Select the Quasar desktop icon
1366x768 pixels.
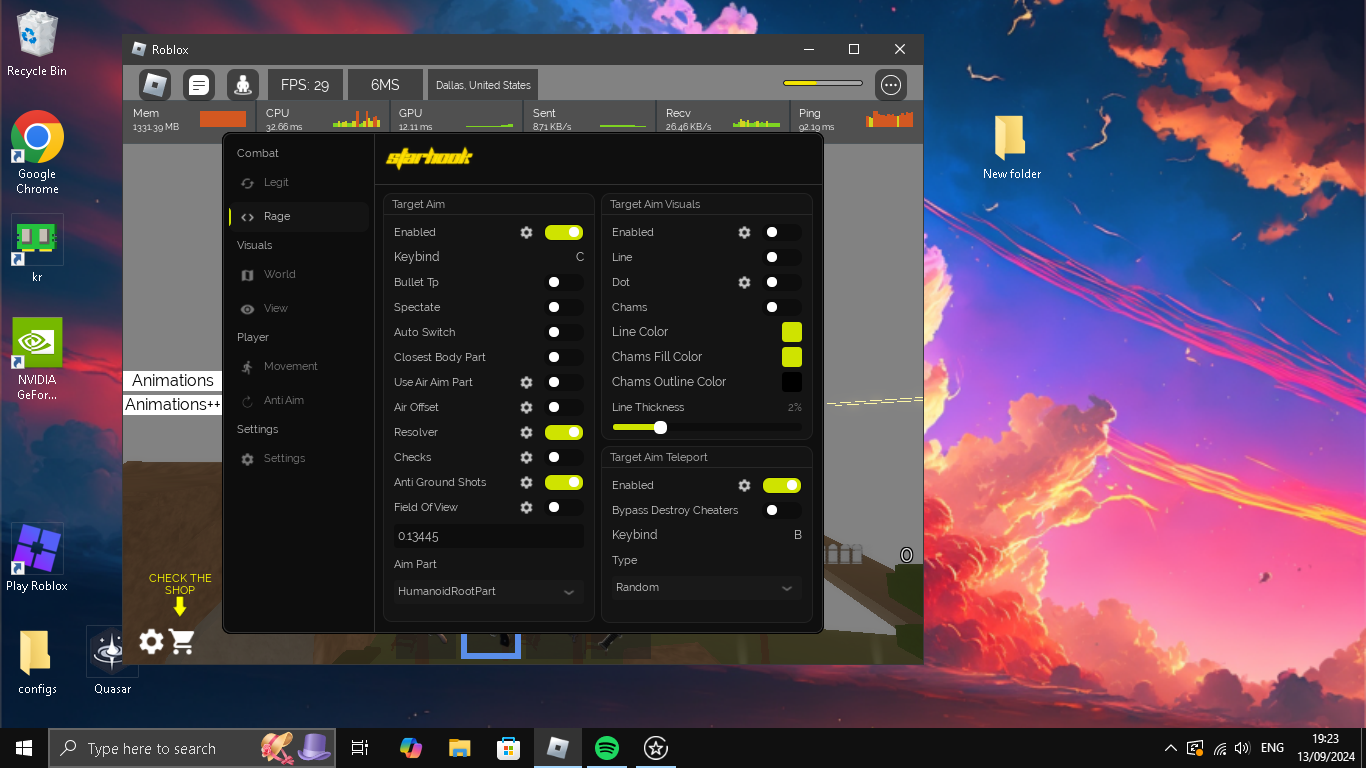[x=112, y=660]
